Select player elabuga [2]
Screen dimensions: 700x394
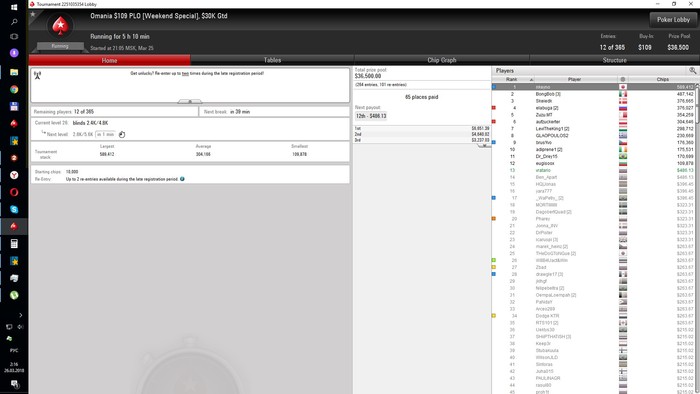point(547,108)
